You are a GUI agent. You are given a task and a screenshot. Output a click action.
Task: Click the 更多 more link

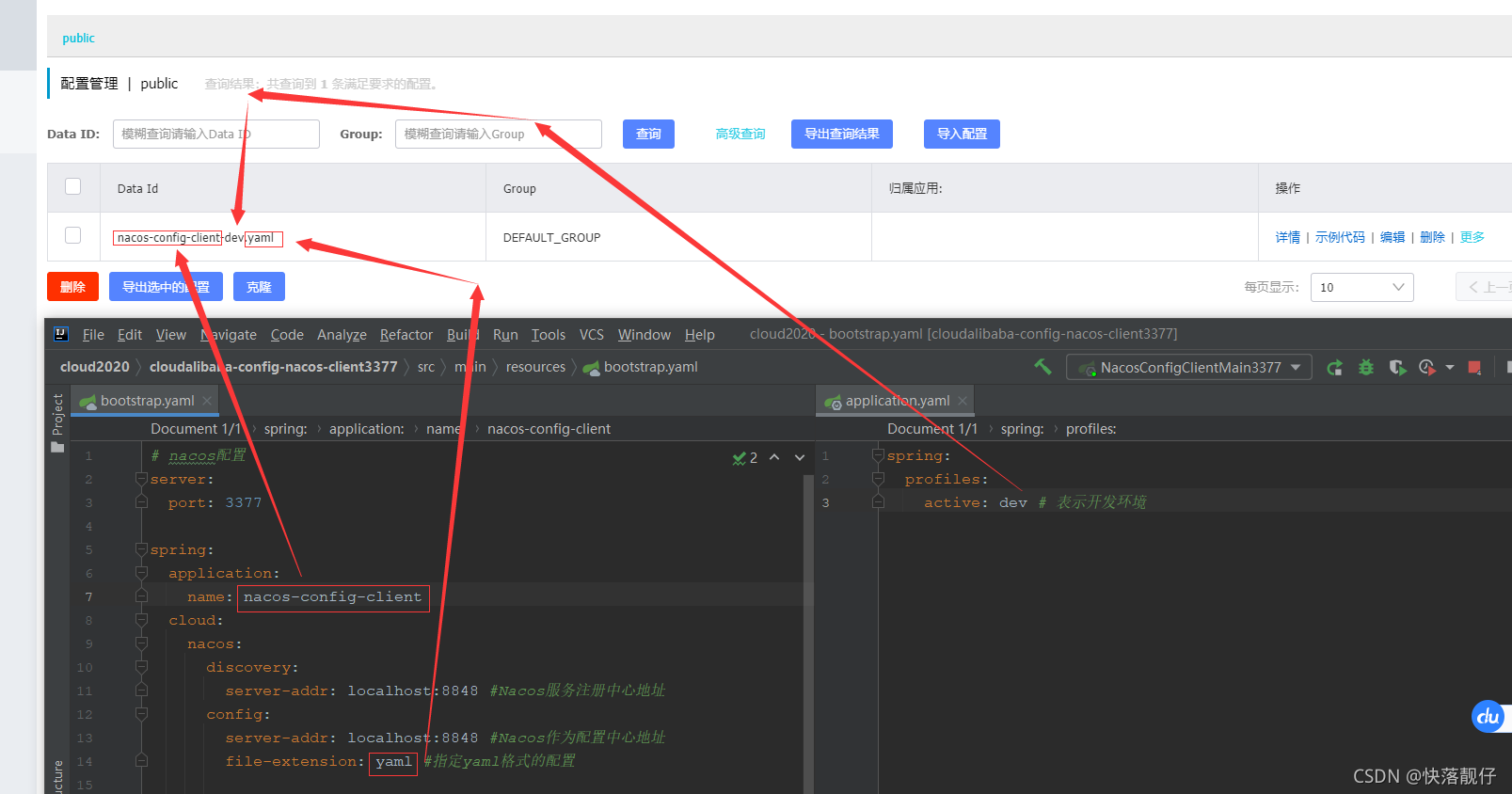(1472, 237)
